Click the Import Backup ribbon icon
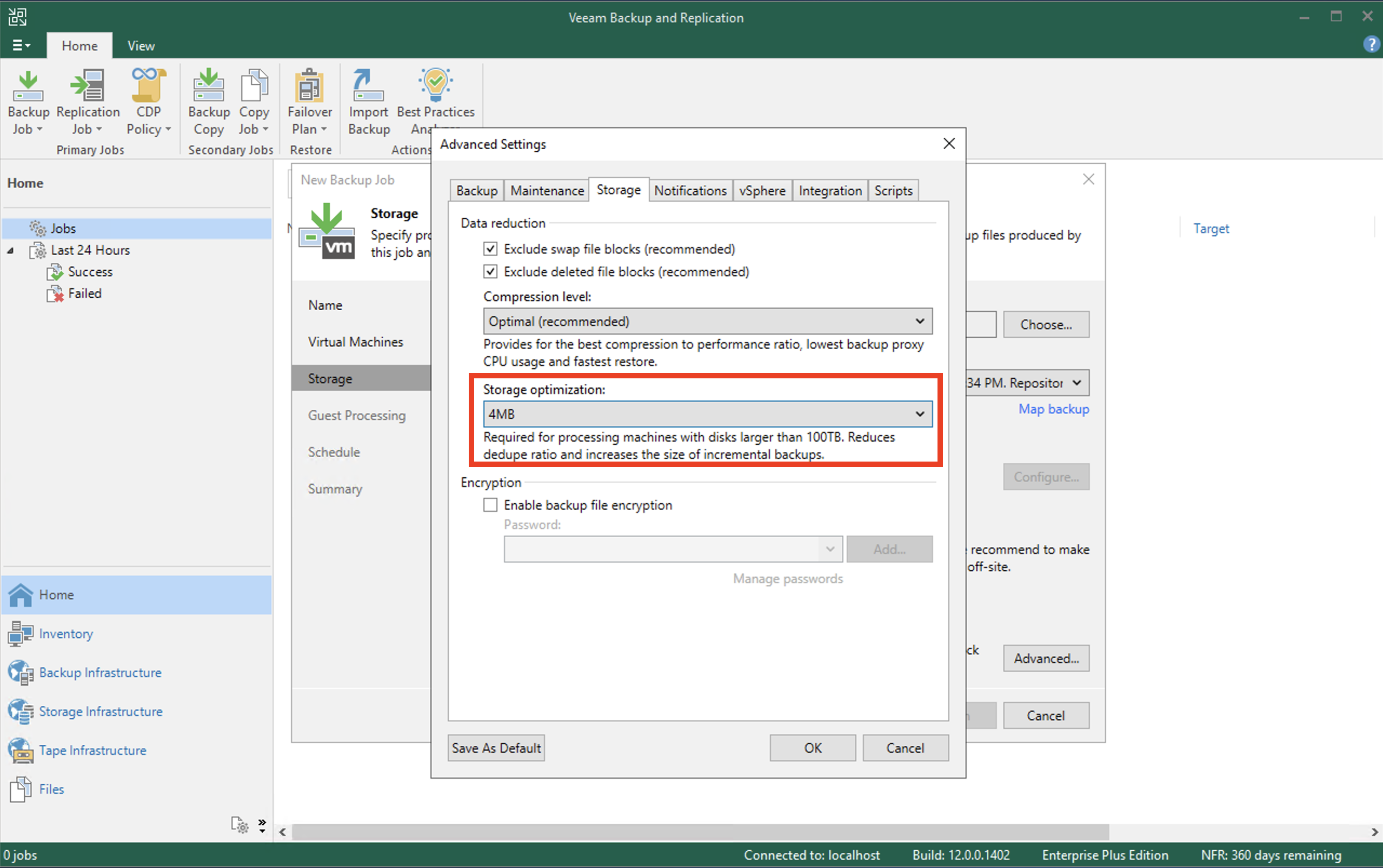 (x=368, y=85)
